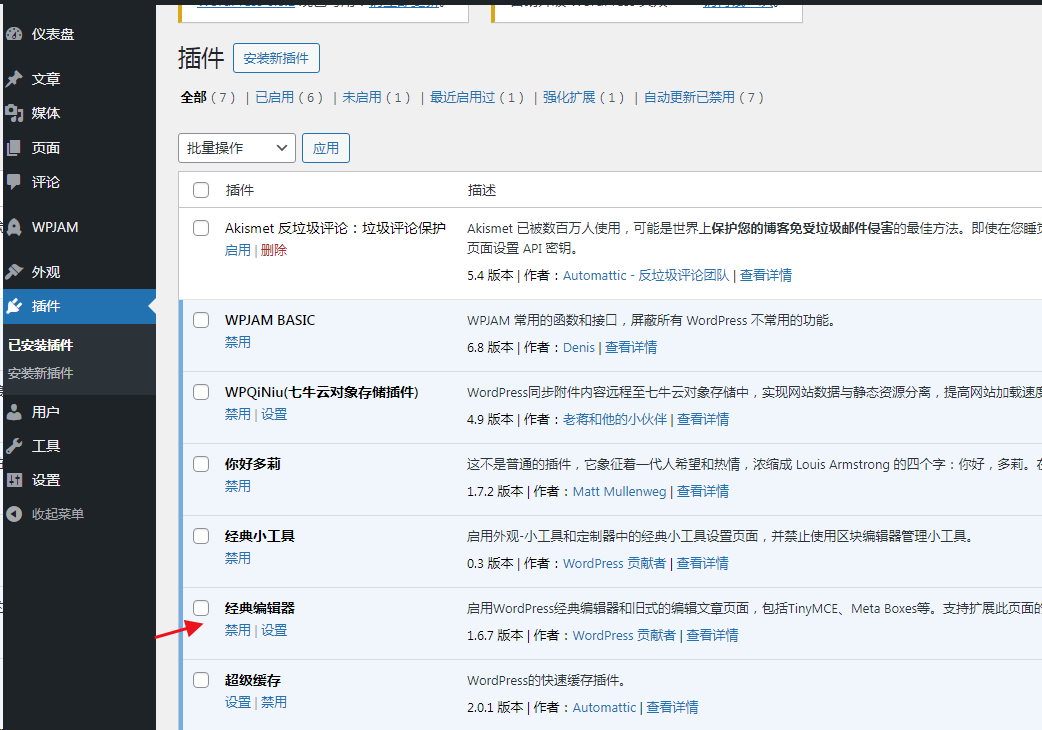Viewport: 1042px width, 730px height.
Task: Click the dashboard gauge icon
Action: (x=14, y=34)
